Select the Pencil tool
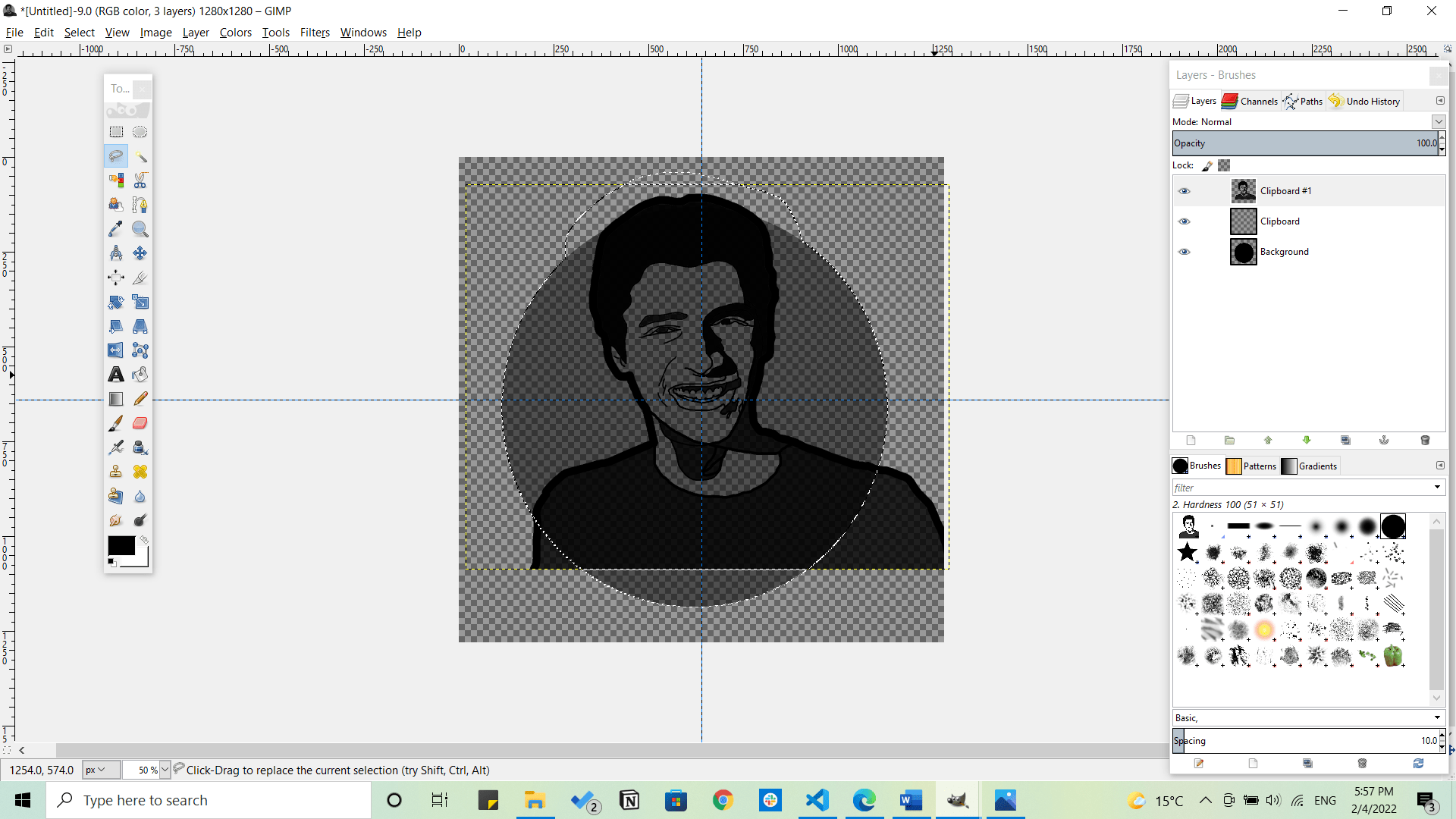 (x=140, y=399)
